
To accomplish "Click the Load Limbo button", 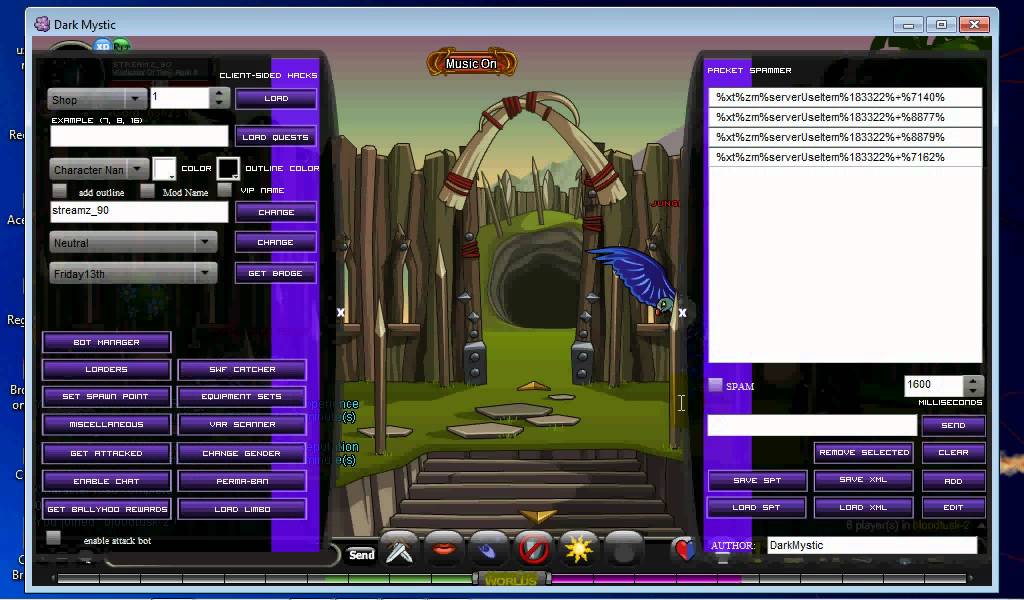I will (242, 509).
